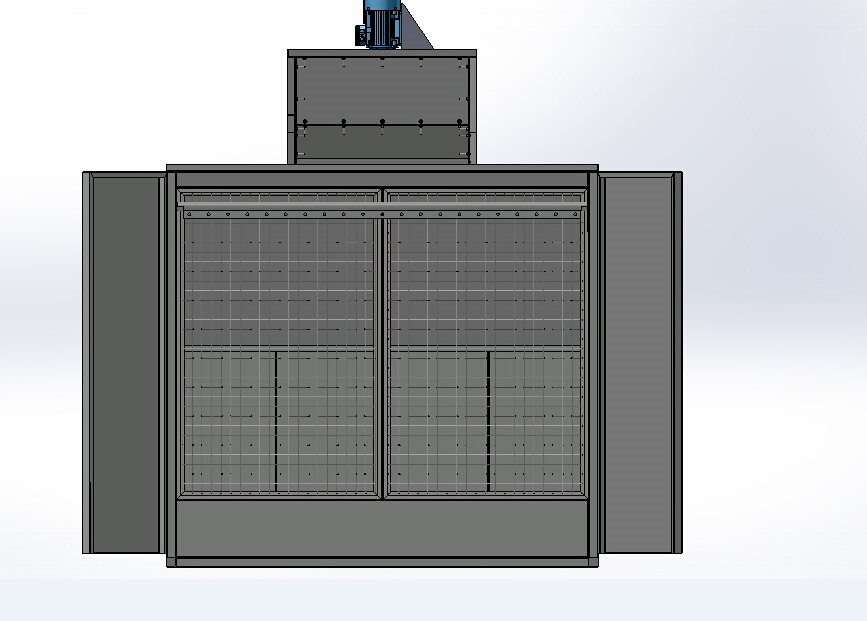Select the upper-left filter grid panel
The image size is (867, 621).
coord(279,283)
